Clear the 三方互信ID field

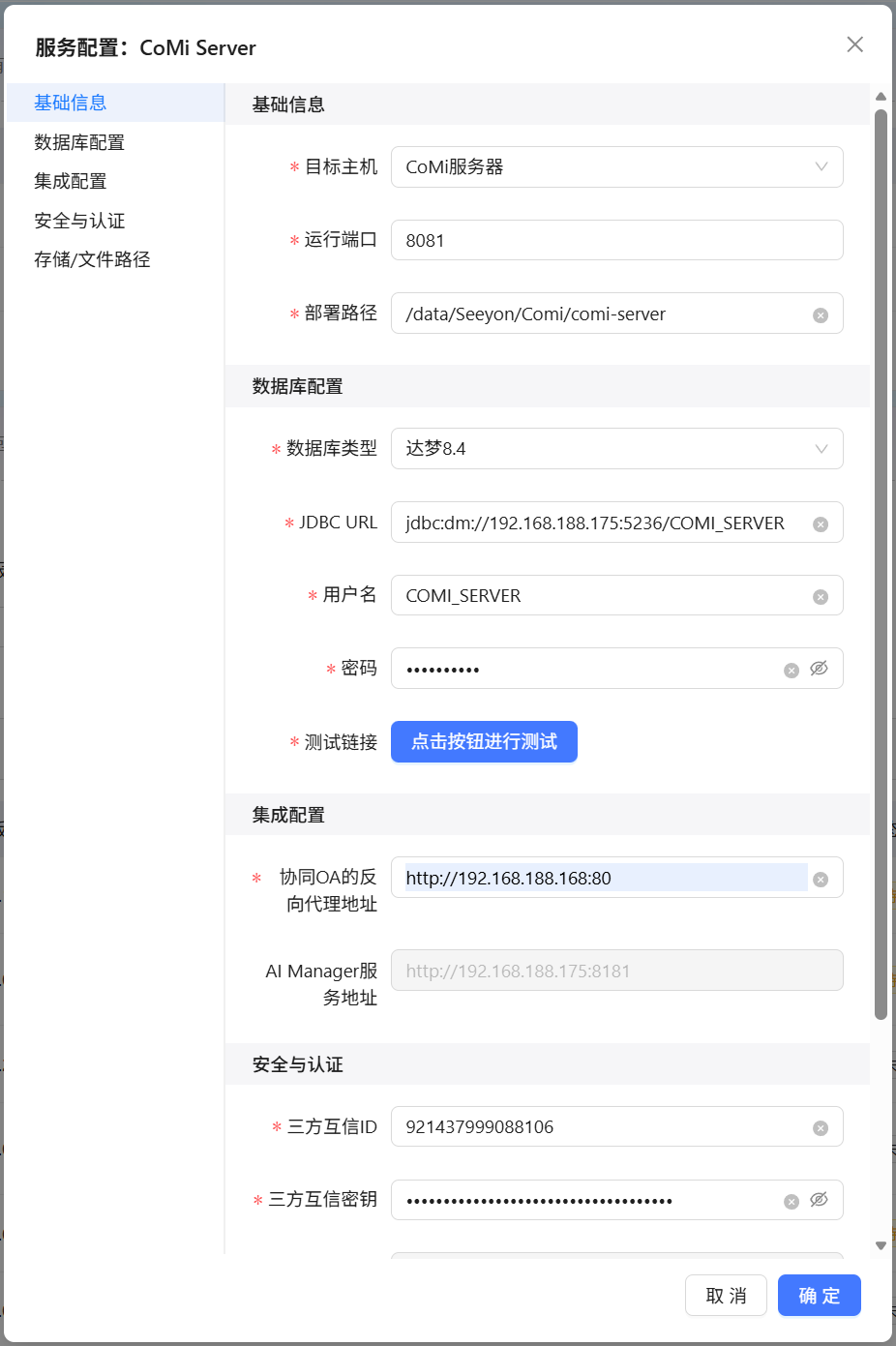(821, 1128)
